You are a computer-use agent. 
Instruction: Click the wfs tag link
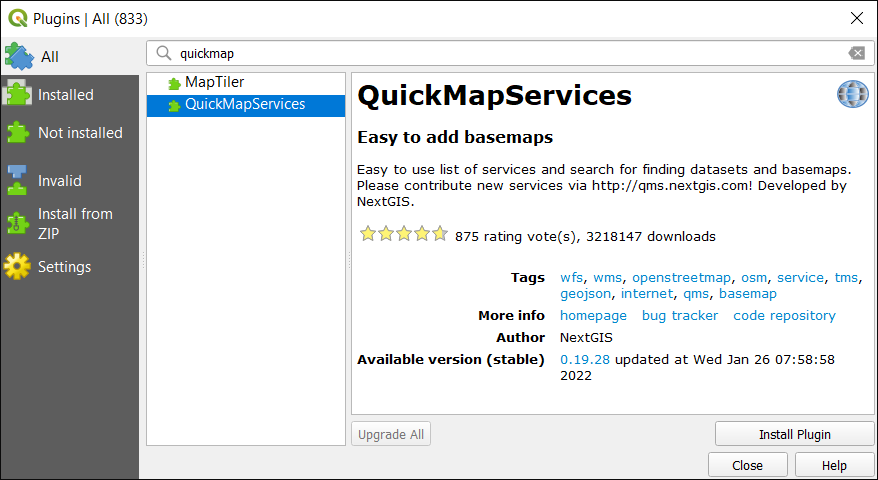pyautogui.click(x=571, y=278)
